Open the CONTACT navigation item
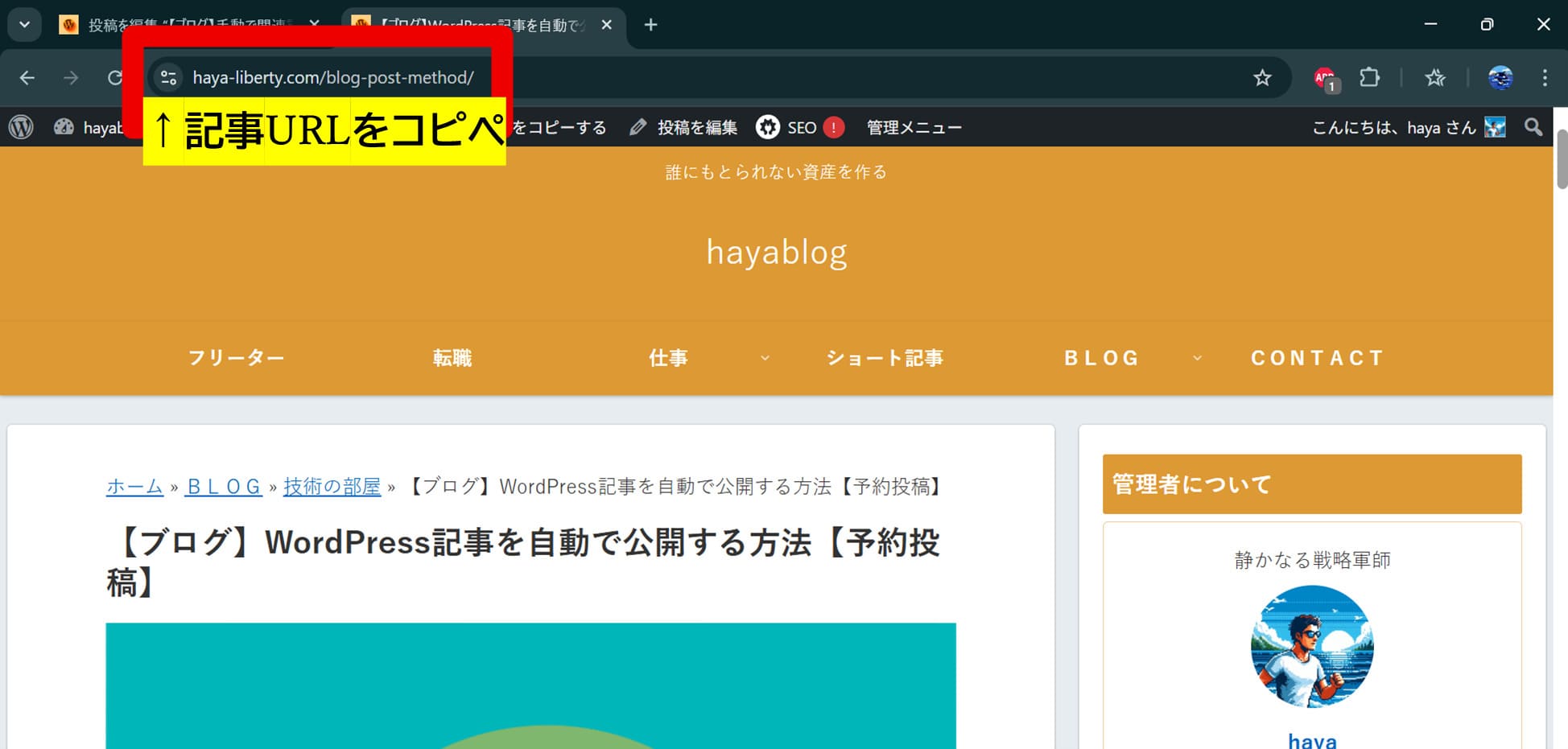 tap(1317, 358)
